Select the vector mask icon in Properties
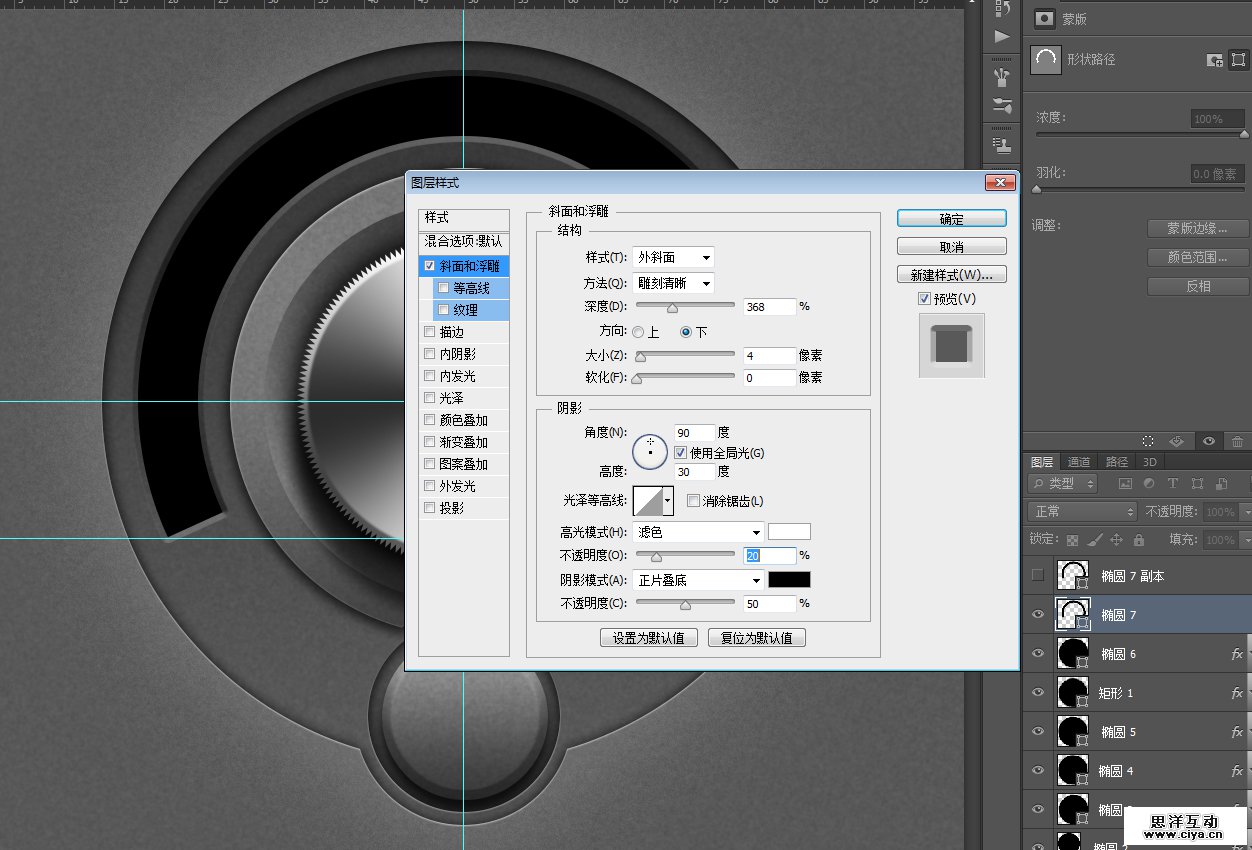1252x850 pixels. 1238,60
